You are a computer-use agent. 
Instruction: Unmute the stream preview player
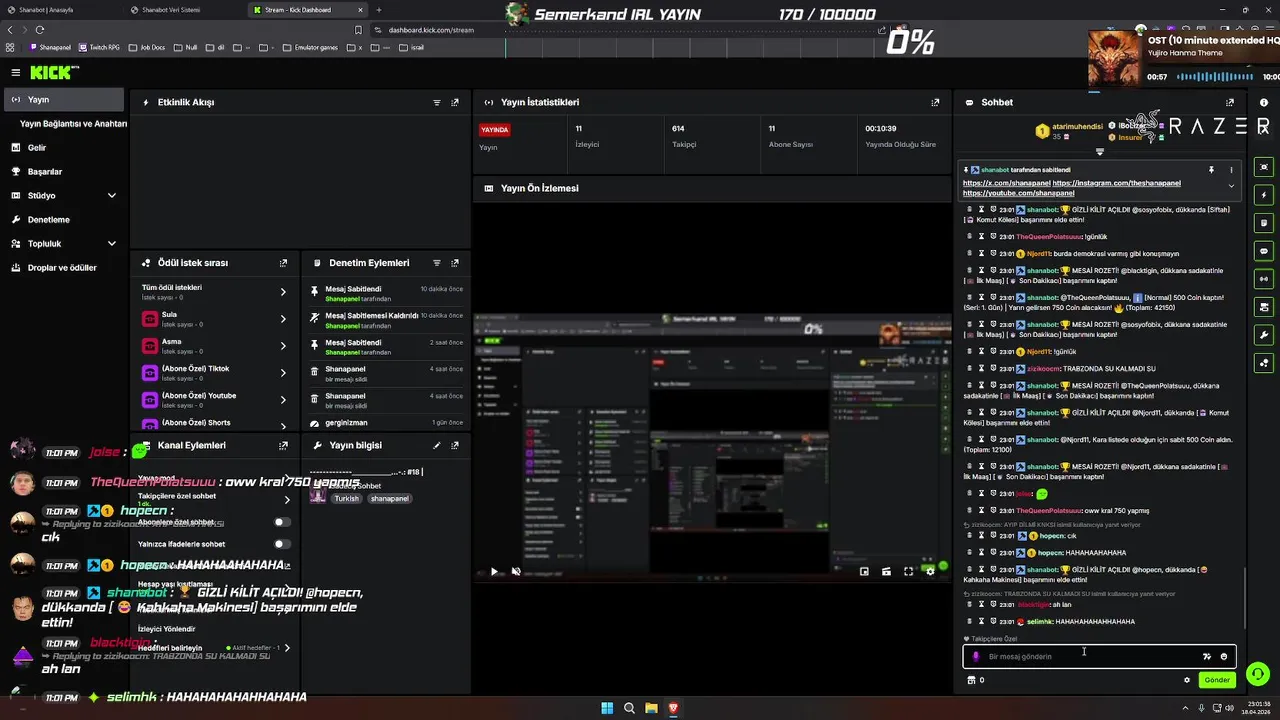coord(516,571)
